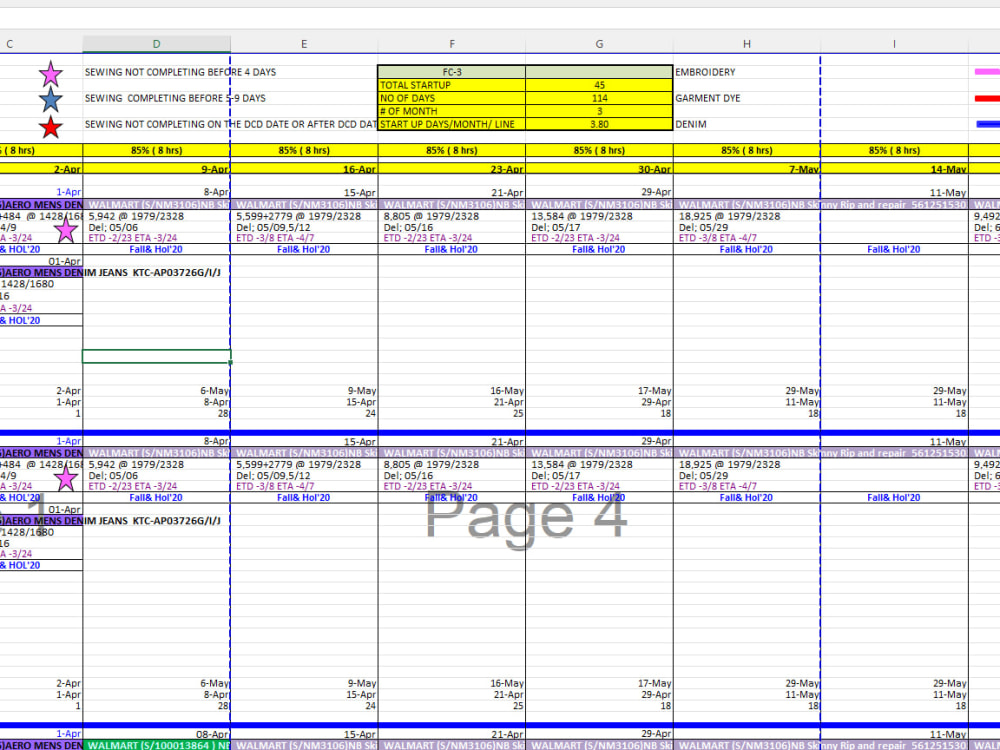Select the GARMENT DYE legend text
This screenshot has height=750, width=1000.
(x=708, y=98)
